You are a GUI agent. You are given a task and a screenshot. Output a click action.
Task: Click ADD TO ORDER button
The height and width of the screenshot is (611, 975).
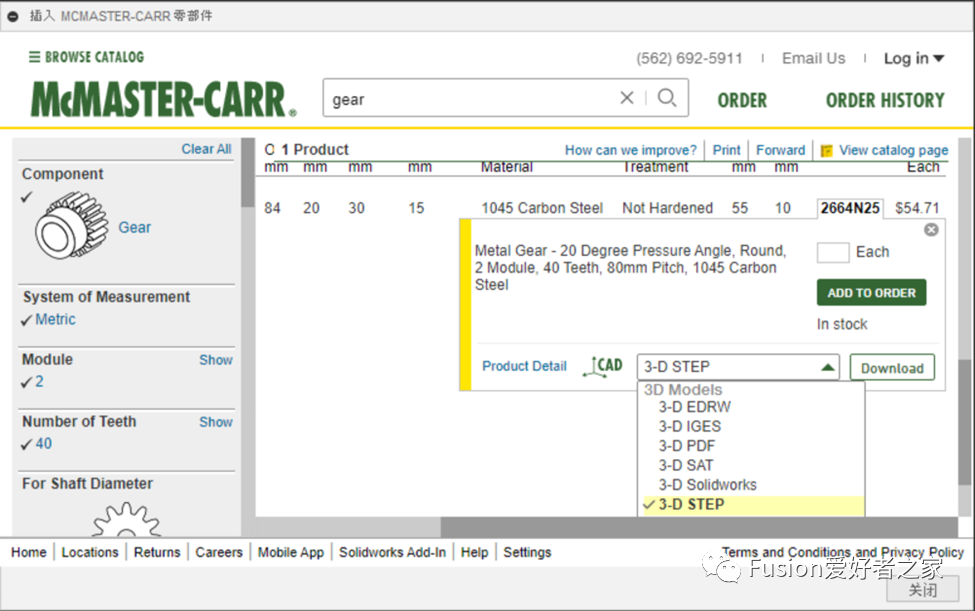871,293
